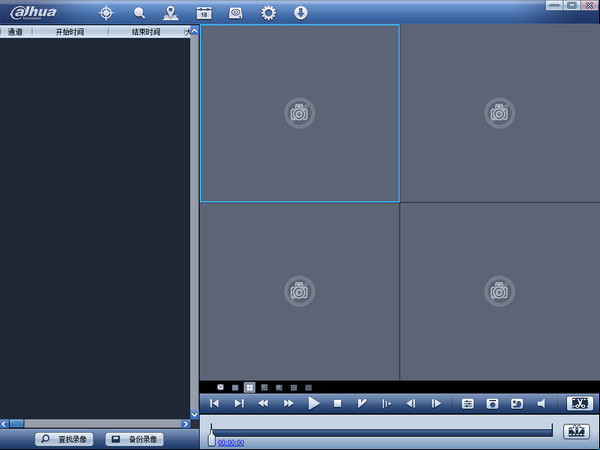Click the list's vertical scrollbar down arrow

click(194, 414)
